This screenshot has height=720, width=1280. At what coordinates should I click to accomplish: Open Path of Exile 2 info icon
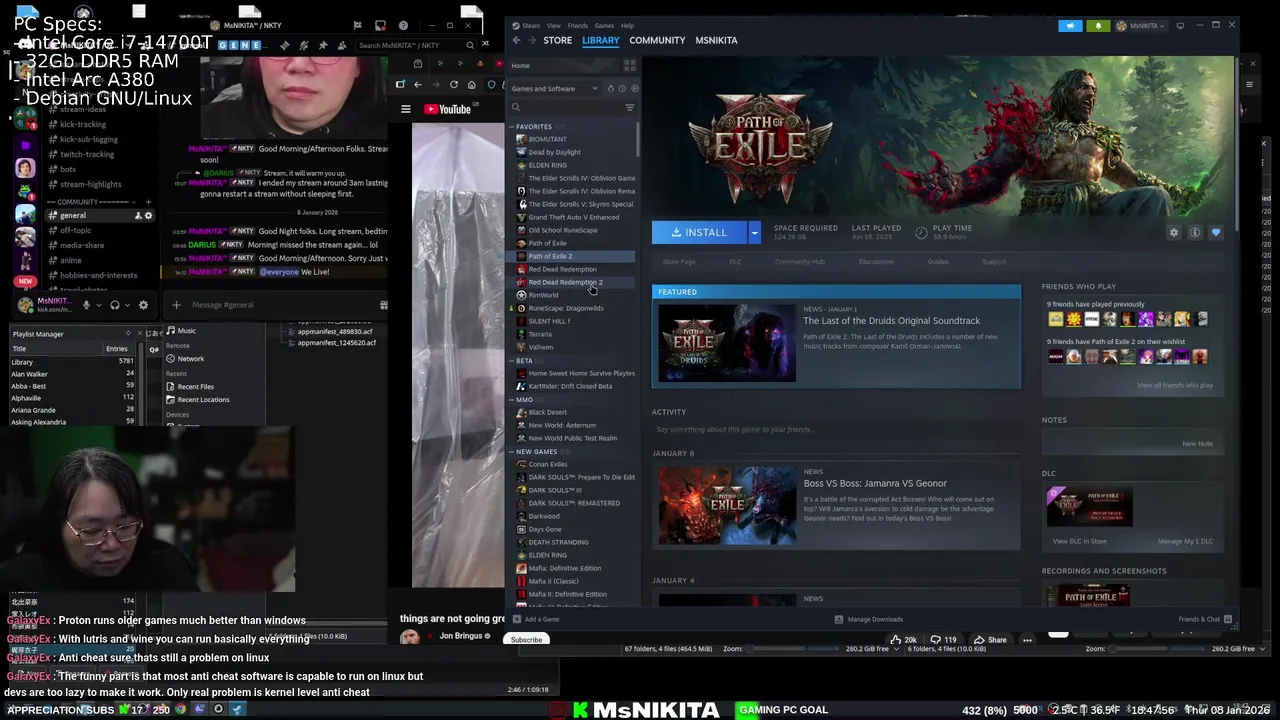1195,232
